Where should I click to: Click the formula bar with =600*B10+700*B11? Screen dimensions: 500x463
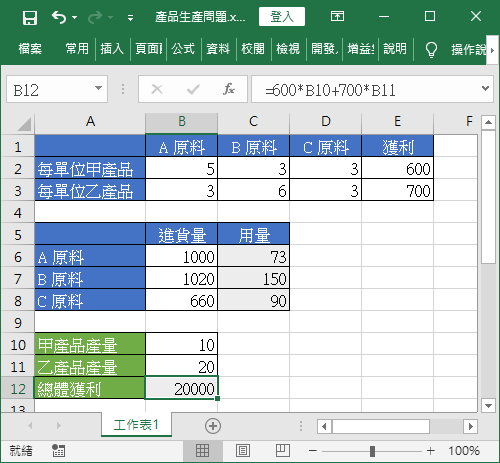[x=365, y=89]
